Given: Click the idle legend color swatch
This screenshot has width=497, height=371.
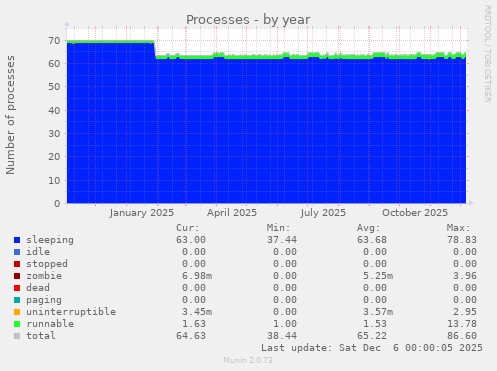Looking at the screenshot, I should (x=17, y=252).
